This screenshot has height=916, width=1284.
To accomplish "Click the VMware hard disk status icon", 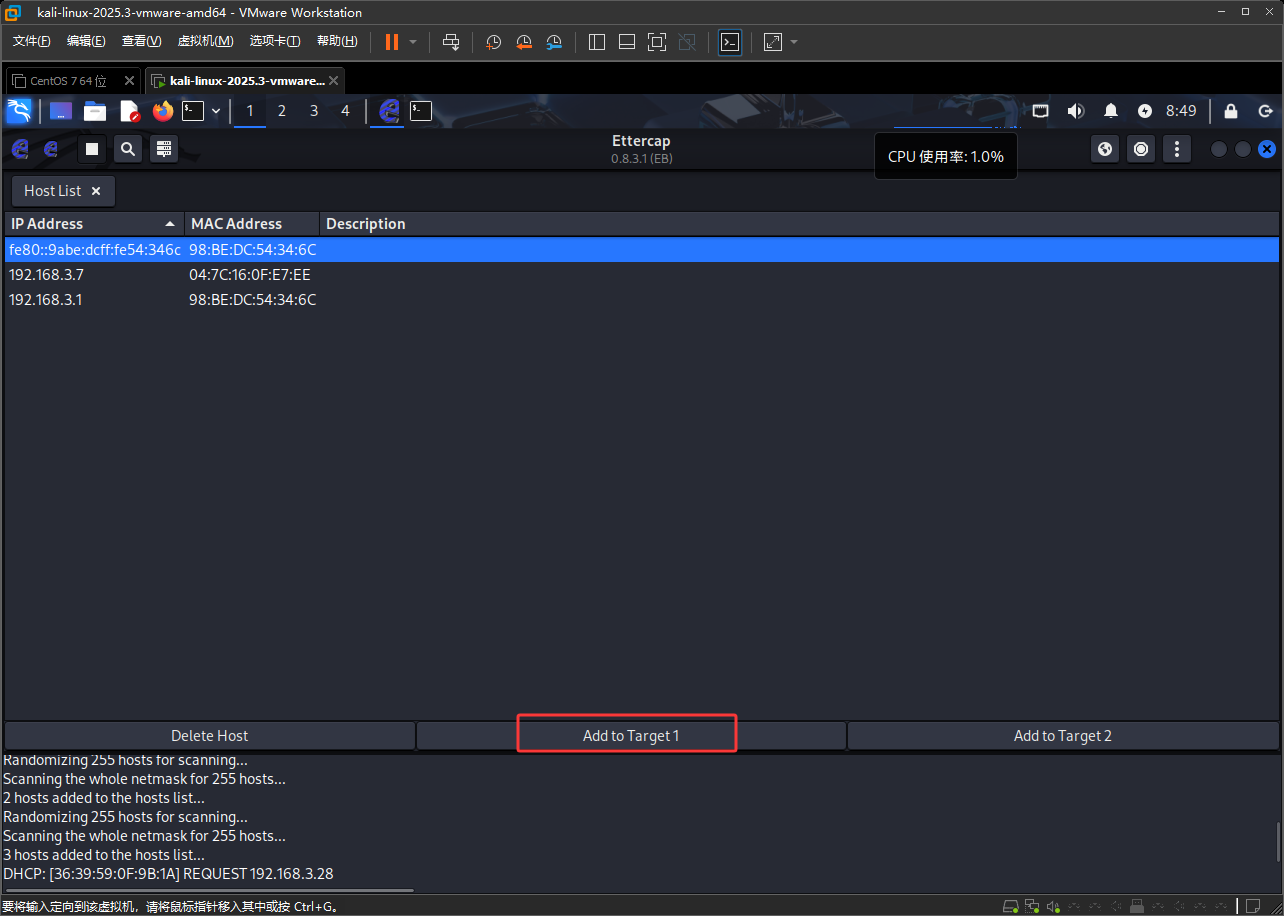I will point(1011,906).
